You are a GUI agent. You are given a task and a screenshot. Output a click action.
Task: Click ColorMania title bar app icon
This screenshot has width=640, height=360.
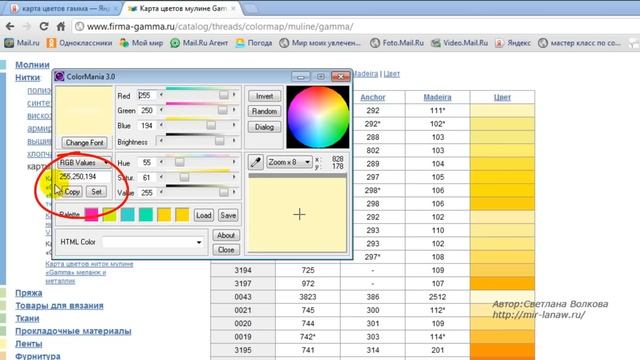60,76
